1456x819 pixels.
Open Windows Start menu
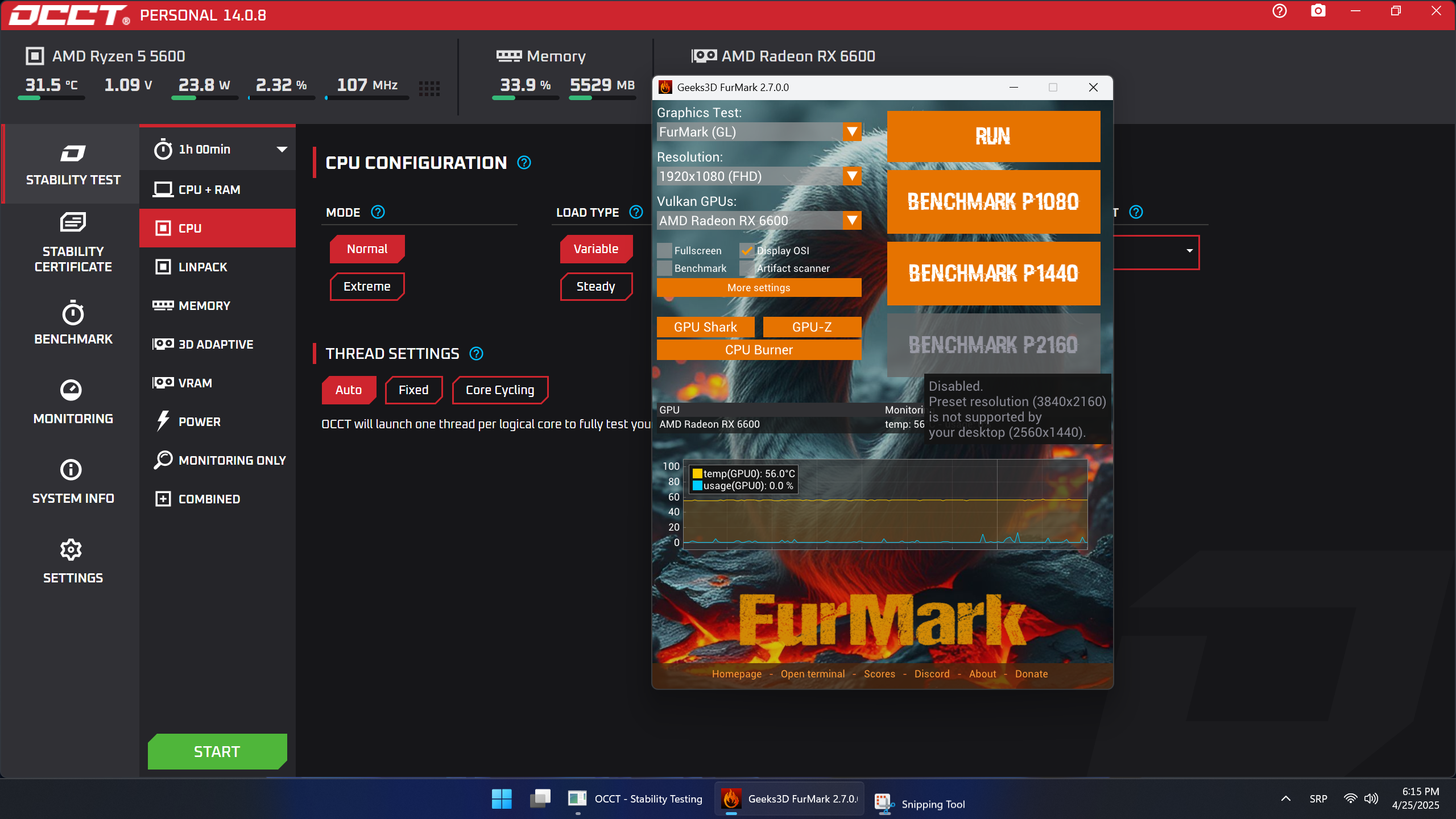click(502, 799)
